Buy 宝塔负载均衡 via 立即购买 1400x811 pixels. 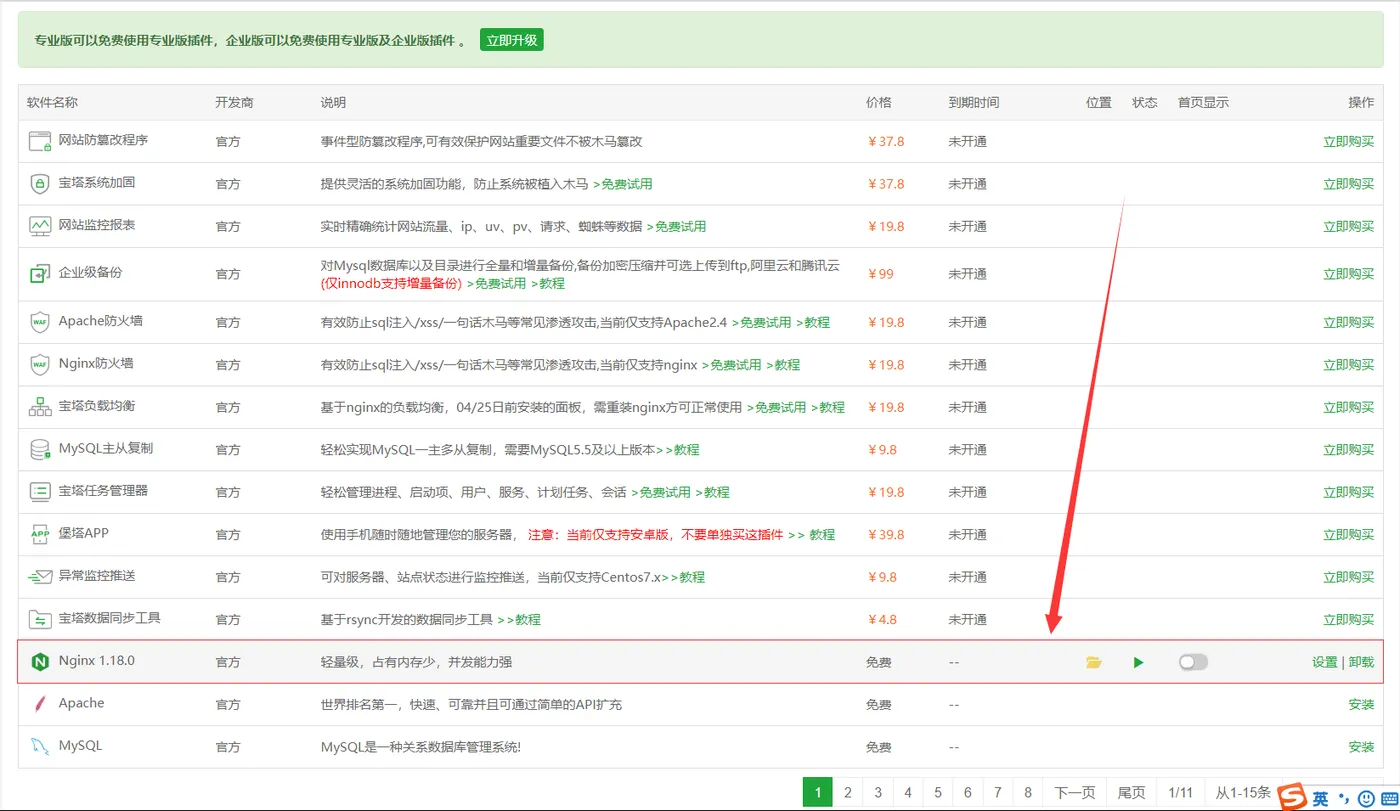point(1348,408)
